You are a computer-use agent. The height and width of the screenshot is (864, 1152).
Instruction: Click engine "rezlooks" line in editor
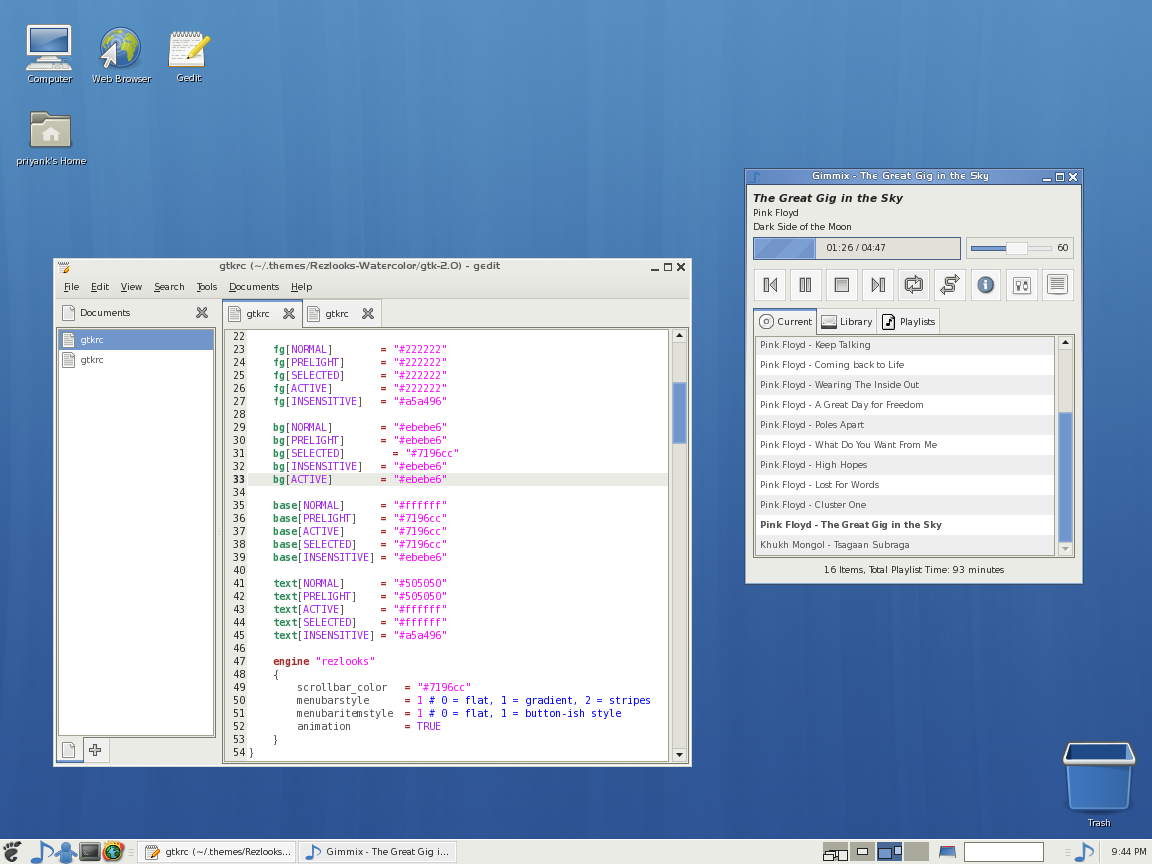point(324,661)
